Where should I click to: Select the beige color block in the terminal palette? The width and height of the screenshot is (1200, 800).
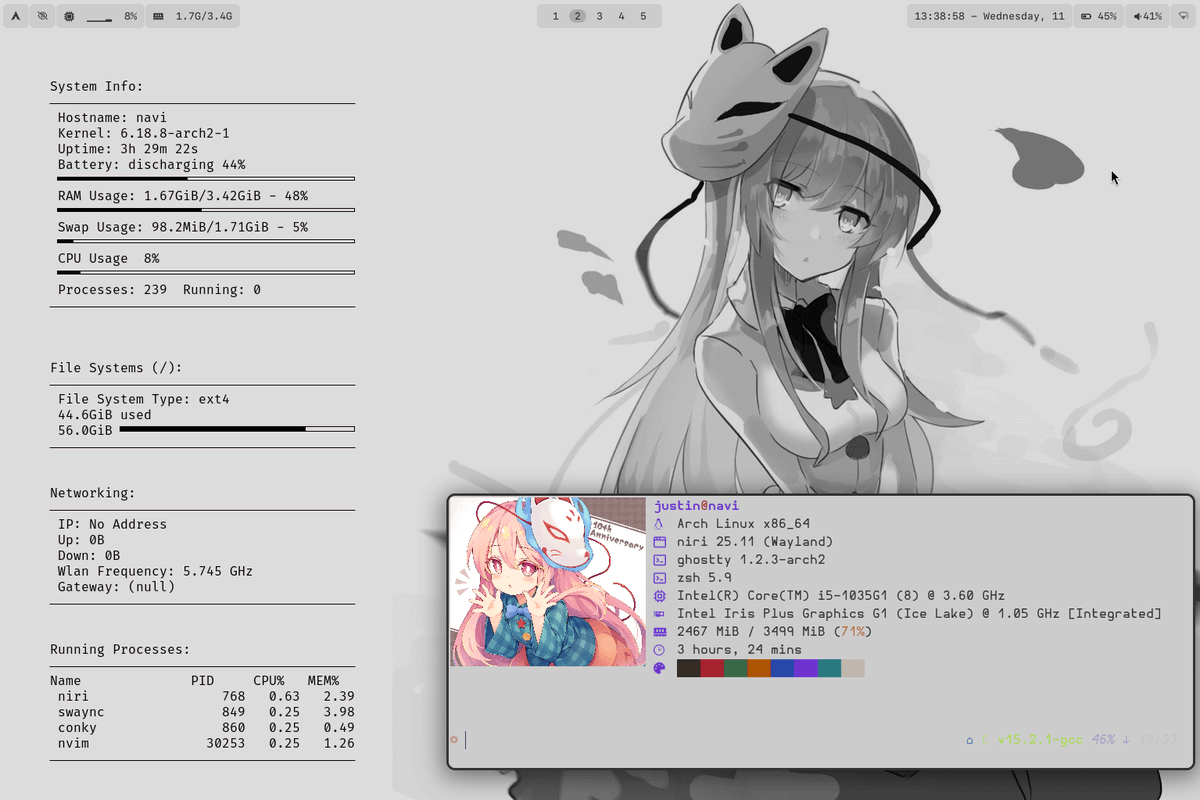[x=853, y=668]
